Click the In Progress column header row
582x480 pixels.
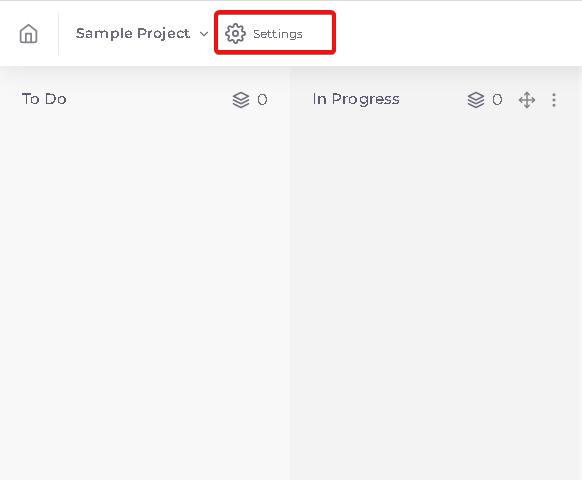[x=435, y=99]
